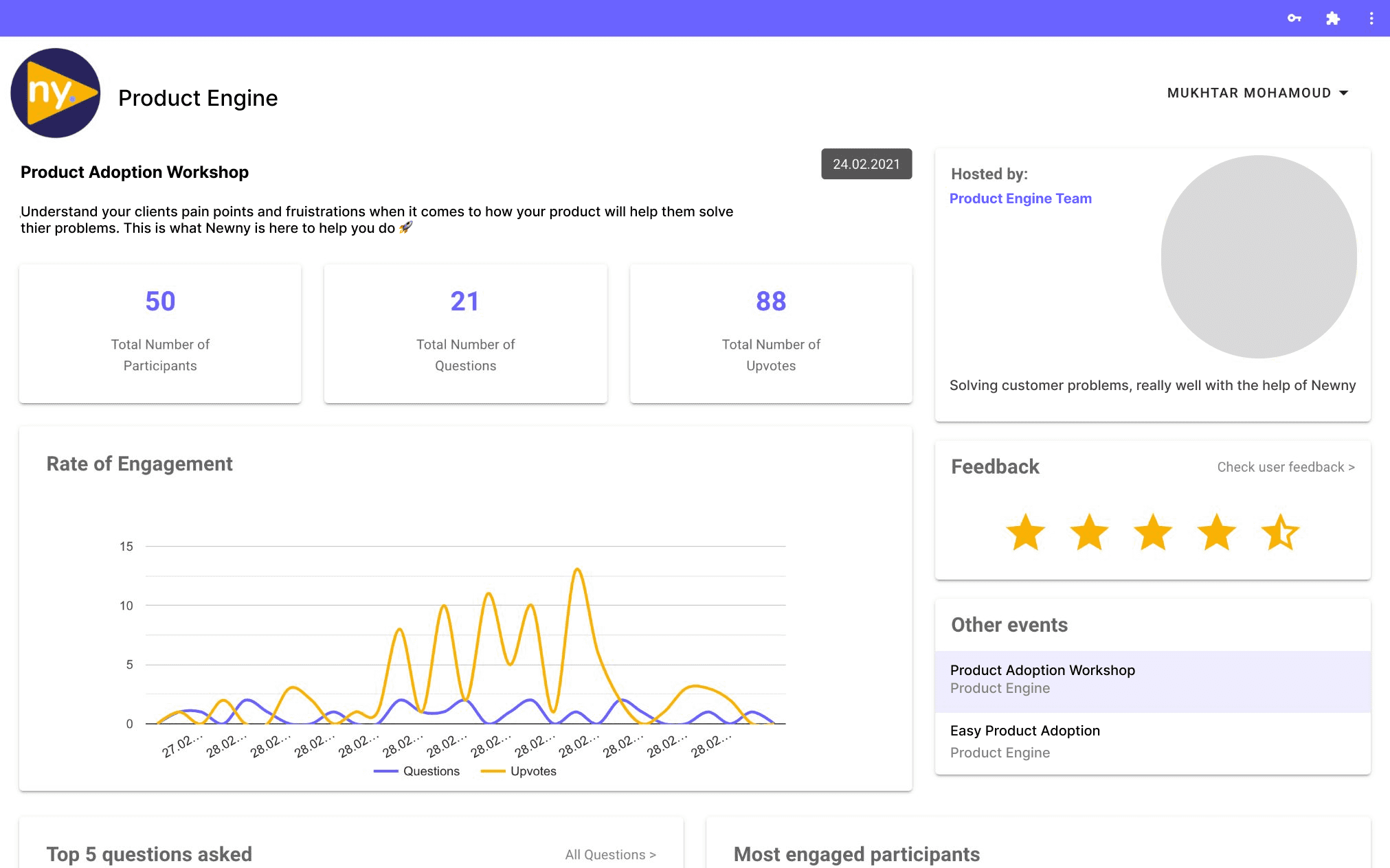Open the extensions puzzle icon
The image size is (1390, 868).
[x=1333, y=19]
